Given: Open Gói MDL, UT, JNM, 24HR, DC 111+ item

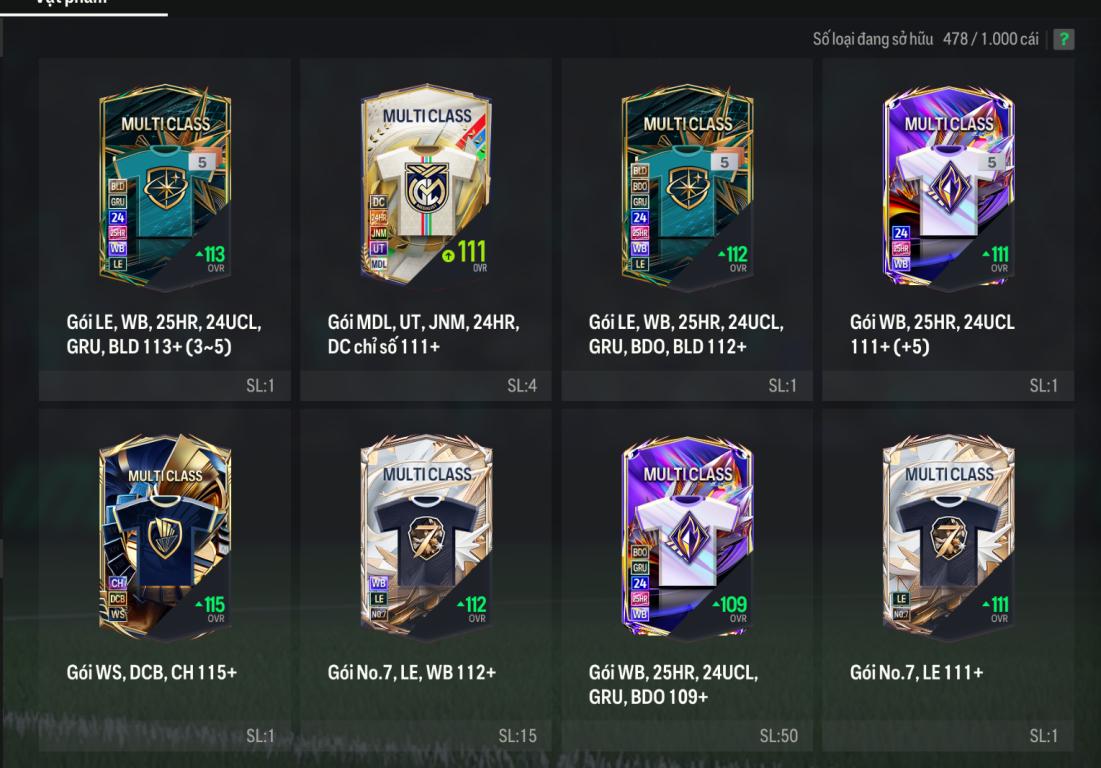Looking at the screenshot, I should point(423,334).
